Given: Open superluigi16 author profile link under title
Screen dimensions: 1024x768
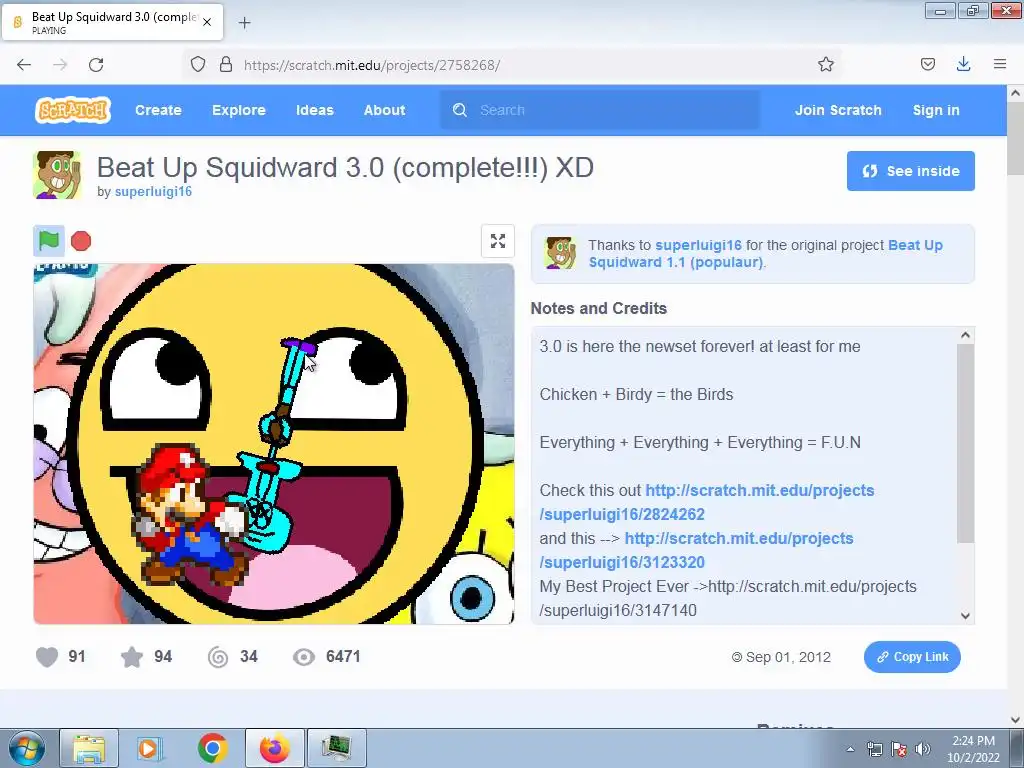Looking at the screenshot, I should coord(153,191).
